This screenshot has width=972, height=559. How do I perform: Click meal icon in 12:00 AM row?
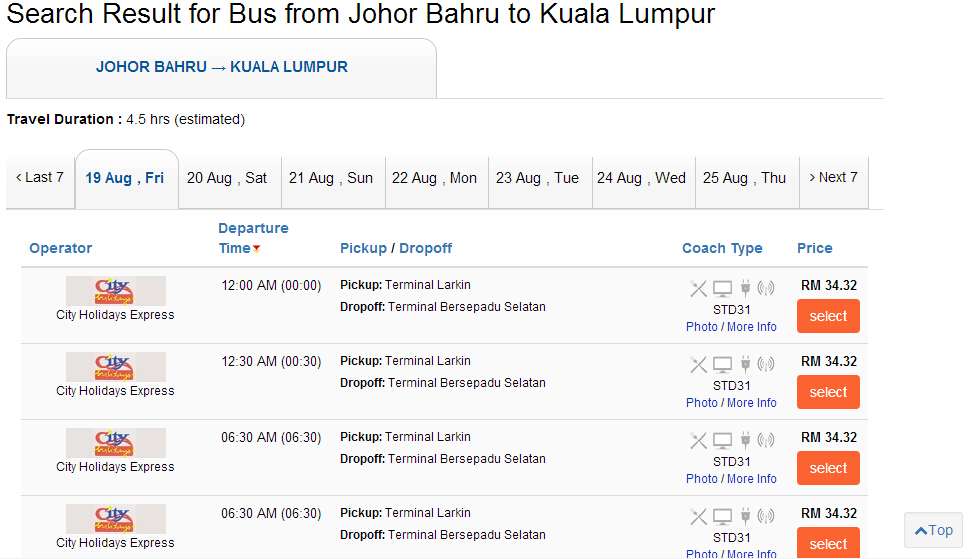(x=698, y=288)
